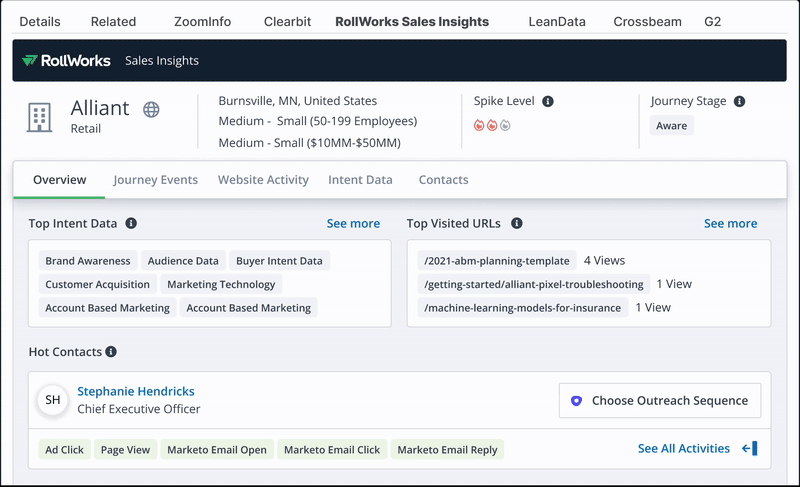Click /2021-abm-planning-template URL chip
The width and height of the screenshot is (800, 487).
(x=497, y=261)
